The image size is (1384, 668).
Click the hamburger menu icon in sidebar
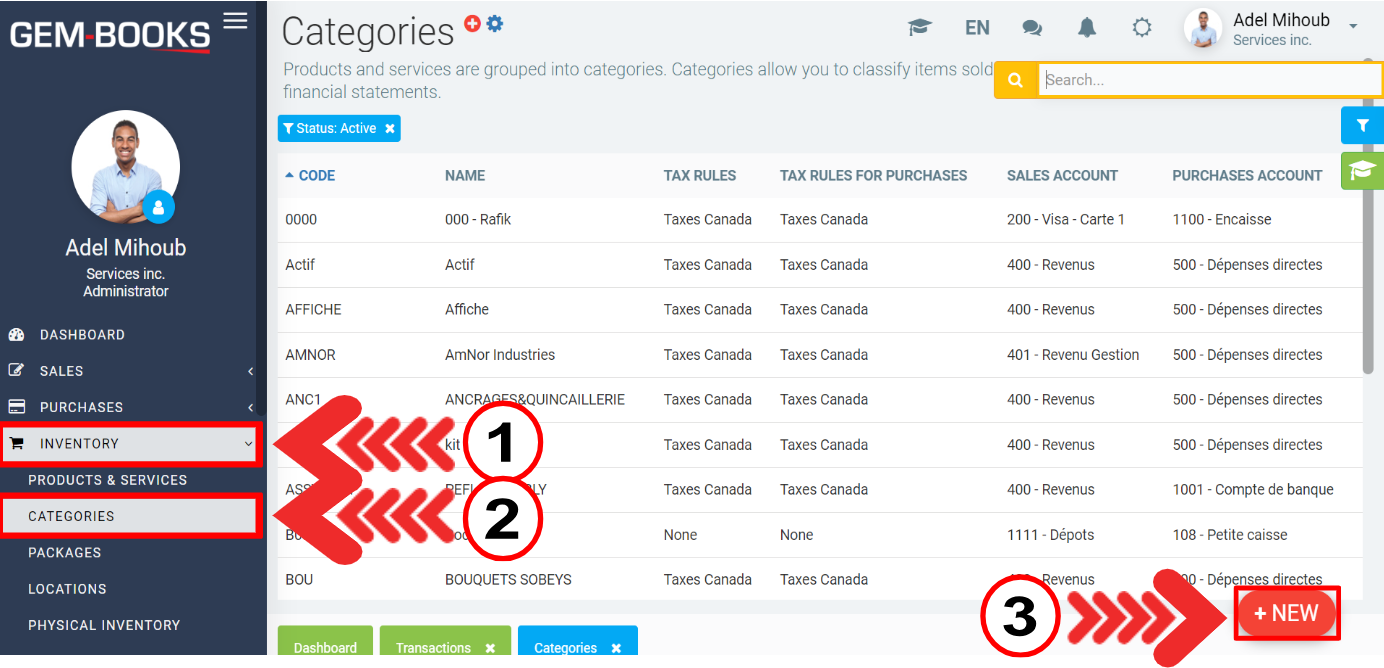click(235, 21)
